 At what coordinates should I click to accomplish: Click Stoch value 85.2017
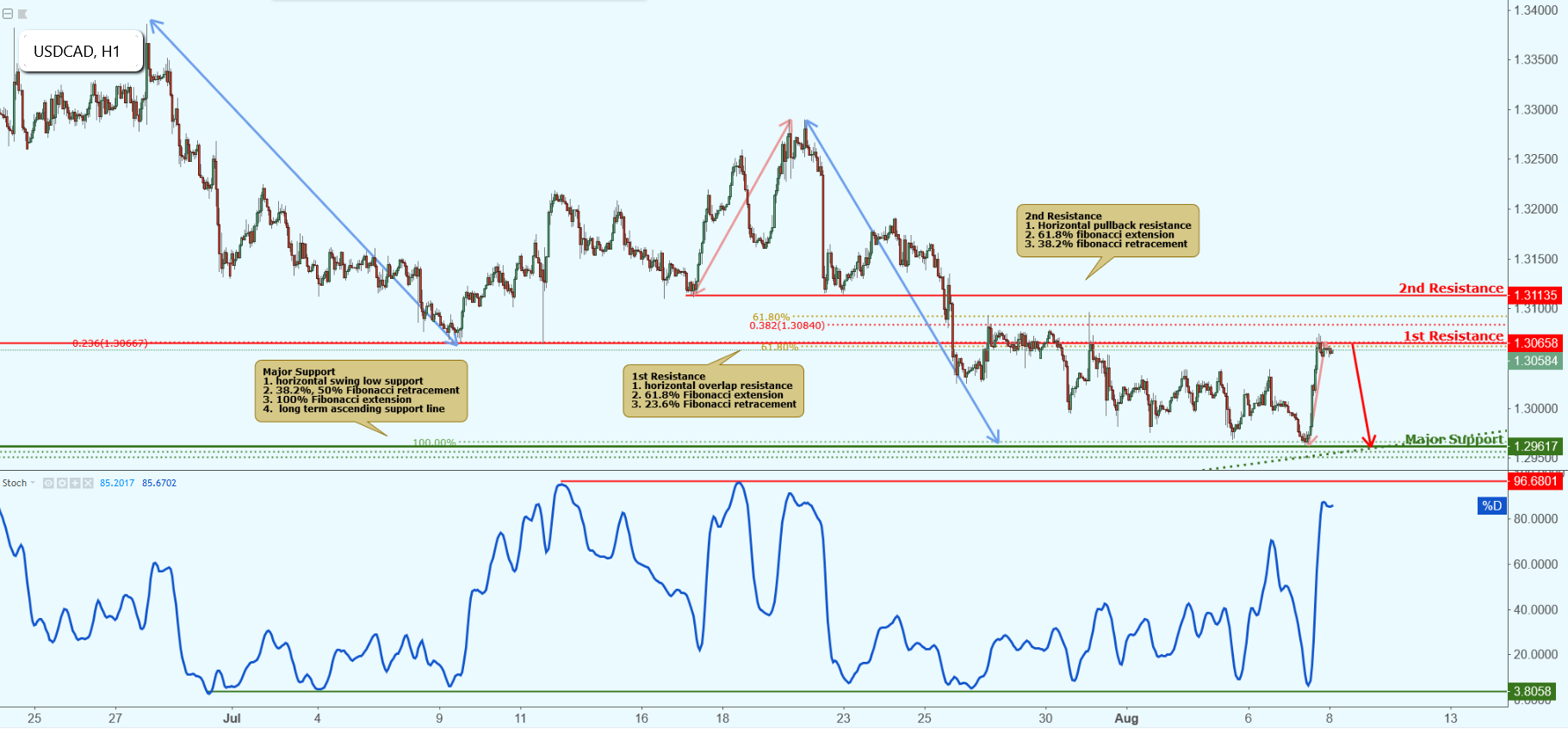tap(117, 483)
